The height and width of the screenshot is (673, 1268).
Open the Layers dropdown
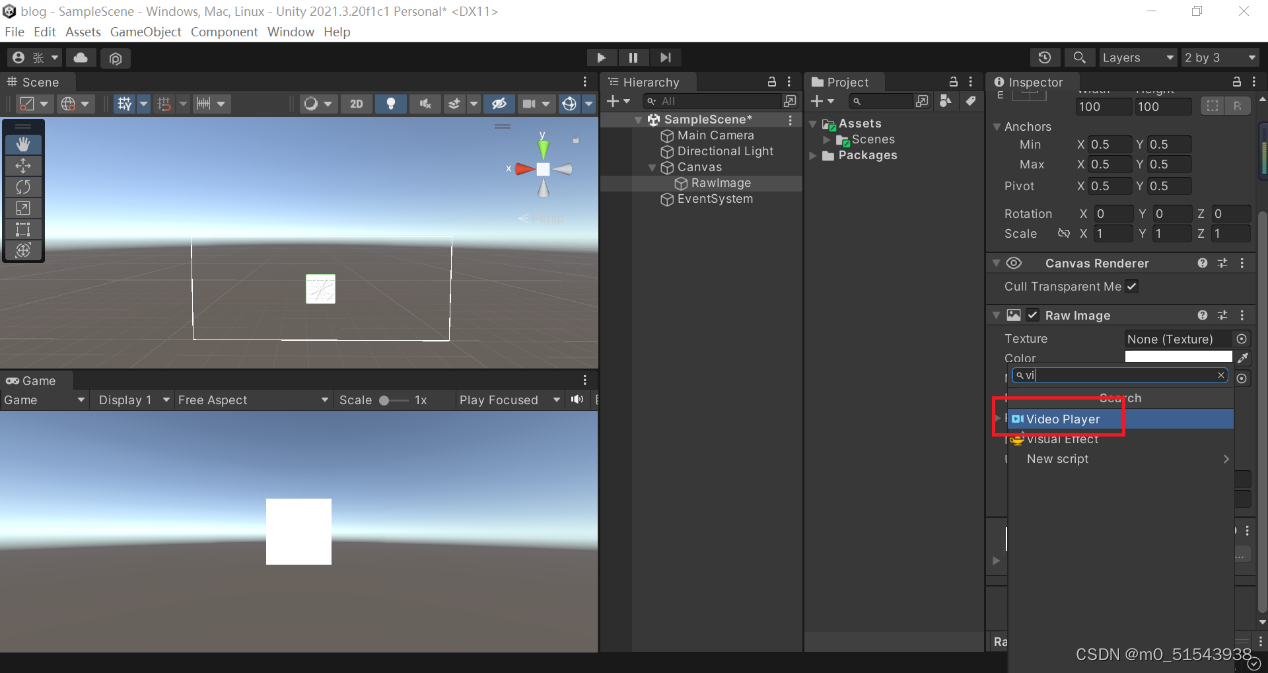[1138, 57]
